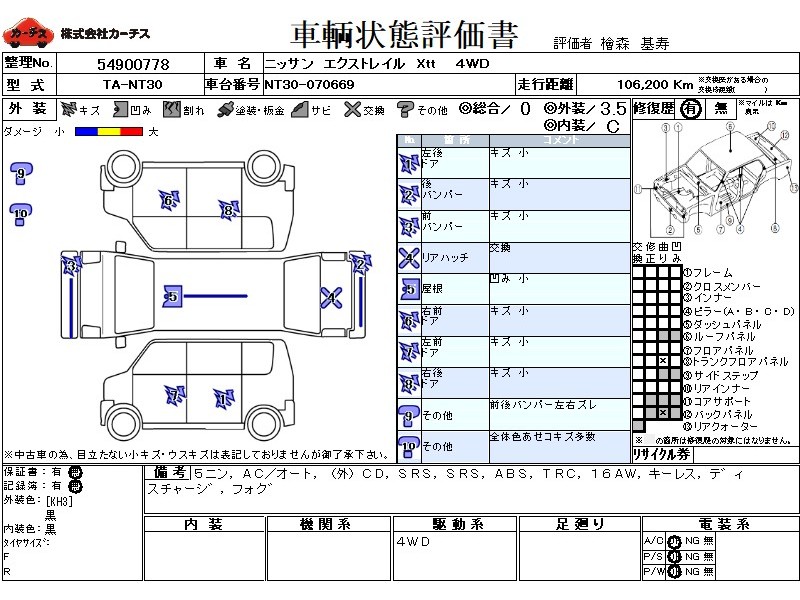
Task: Click the X-marked box for バックパネル
Action: click(662, 413)
